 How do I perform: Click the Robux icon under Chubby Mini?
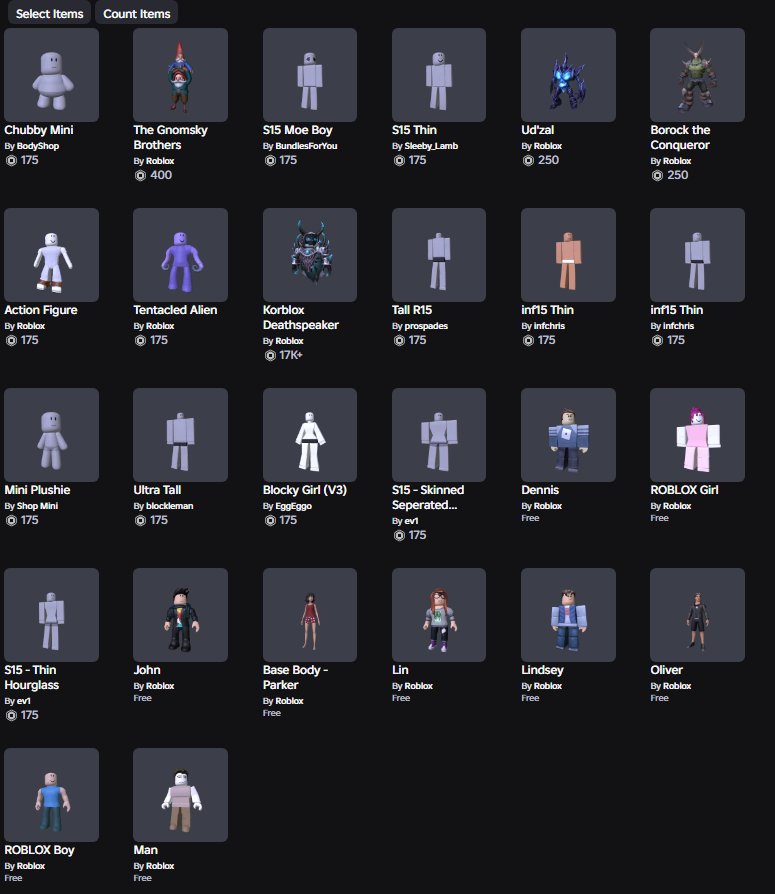(x=11, y=160)
